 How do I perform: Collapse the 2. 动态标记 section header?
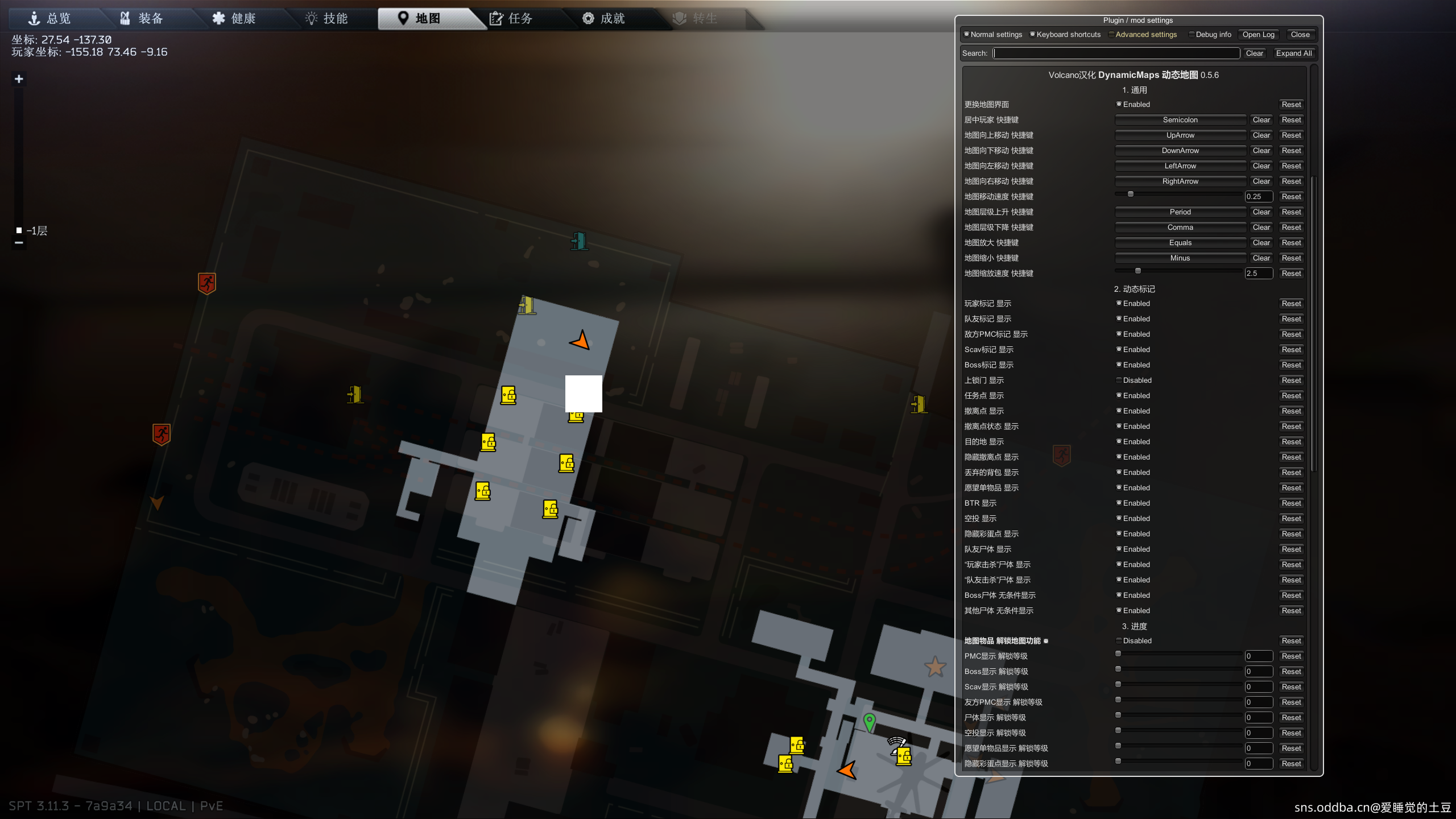click(x=1134, y=289)
